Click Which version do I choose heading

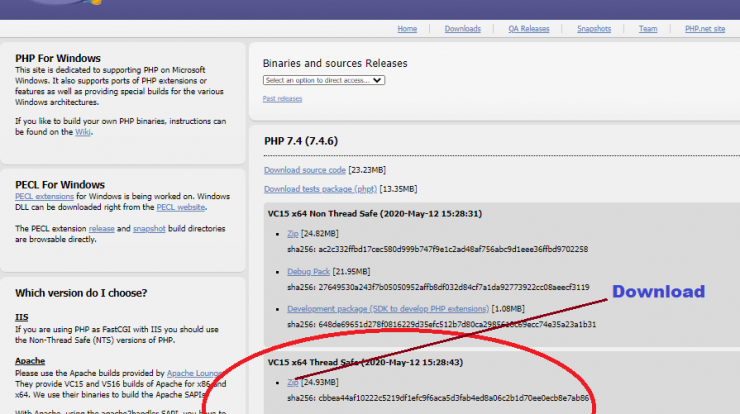(81, 293)
